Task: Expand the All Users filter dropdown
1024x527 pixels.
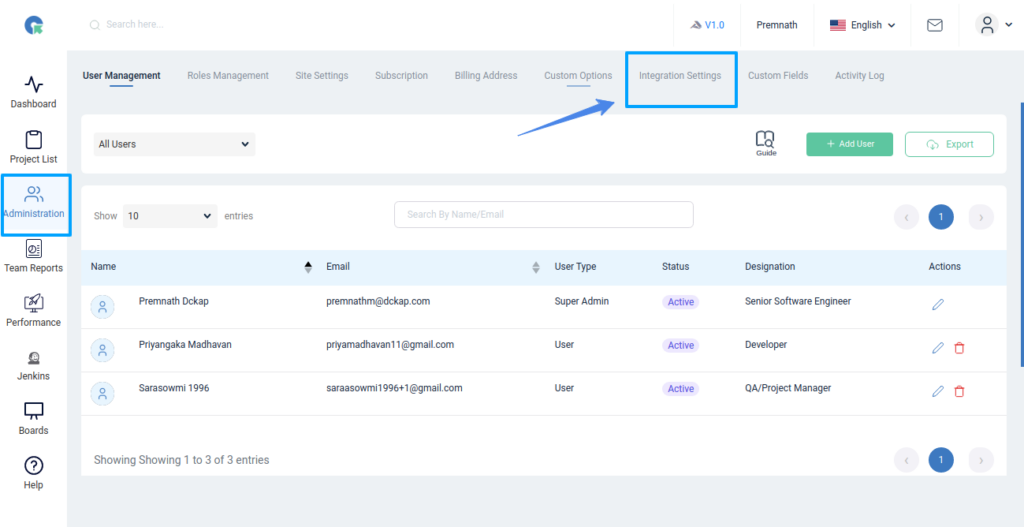Action: [x=174, y=144]
